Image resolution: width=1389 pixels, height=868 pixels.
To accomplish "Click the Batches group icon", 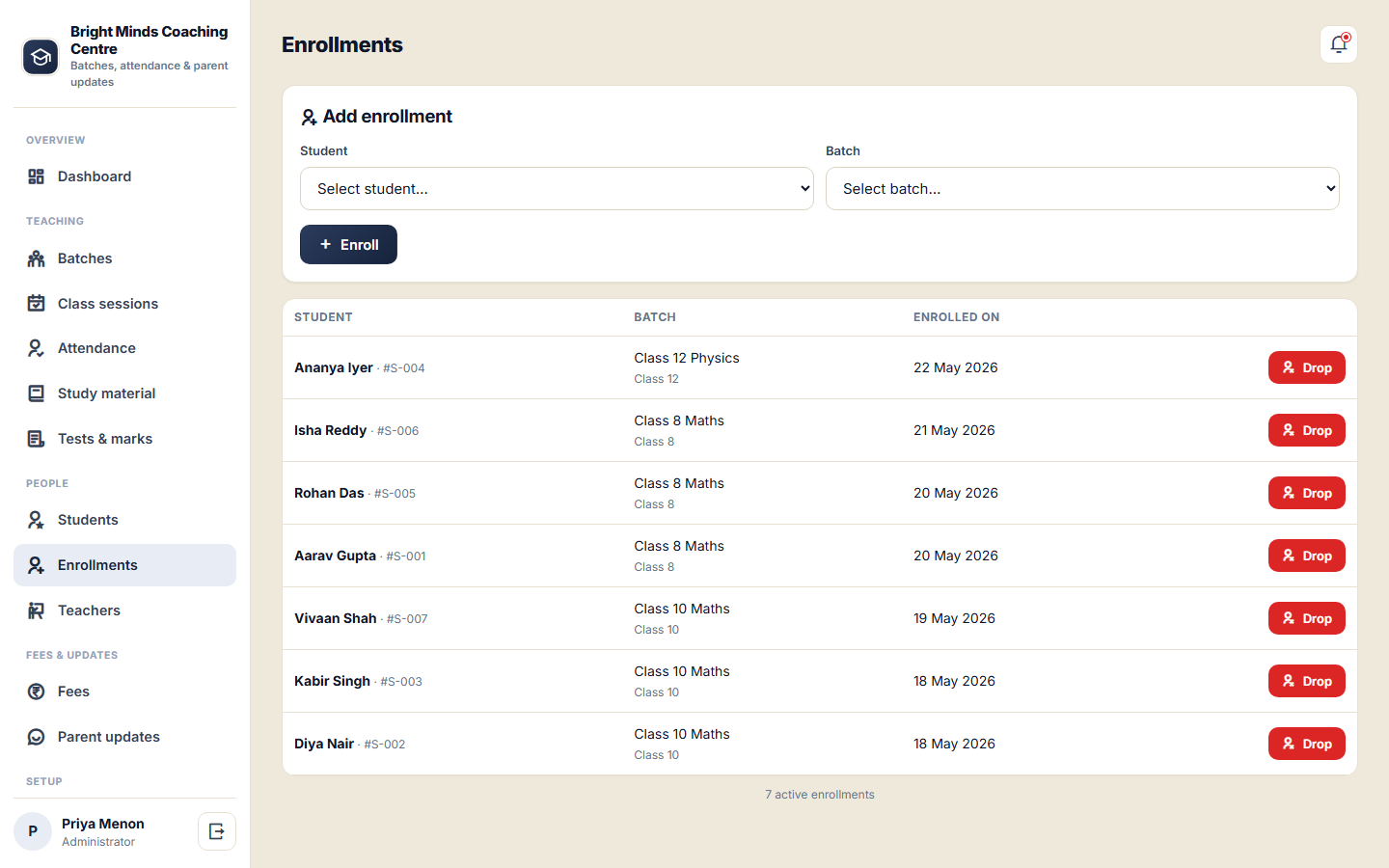I will 37,258.
